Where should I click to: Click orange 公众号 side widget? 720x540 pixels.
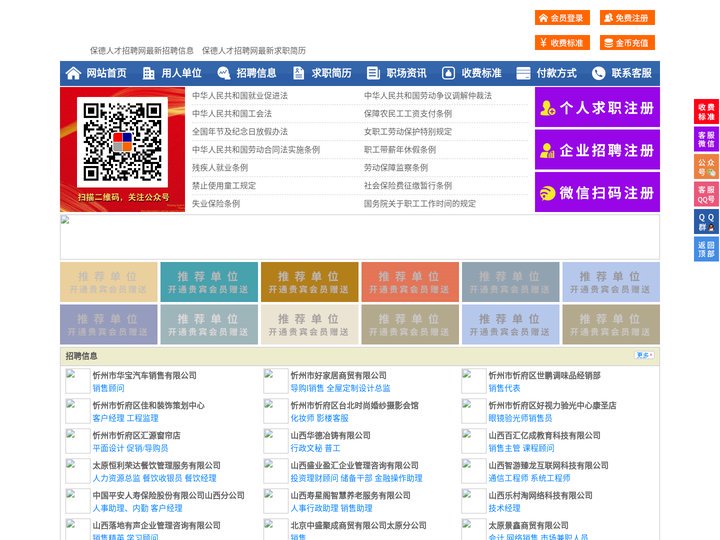pos(706,167)
